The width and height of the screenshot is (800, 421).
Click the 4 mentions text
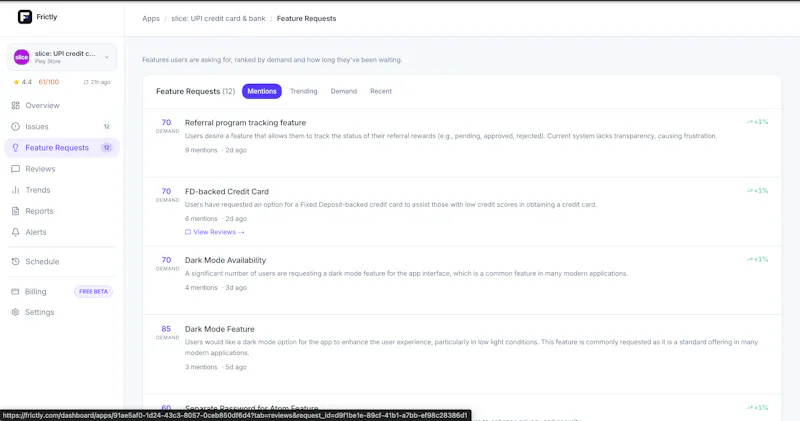tap(201, 288)
